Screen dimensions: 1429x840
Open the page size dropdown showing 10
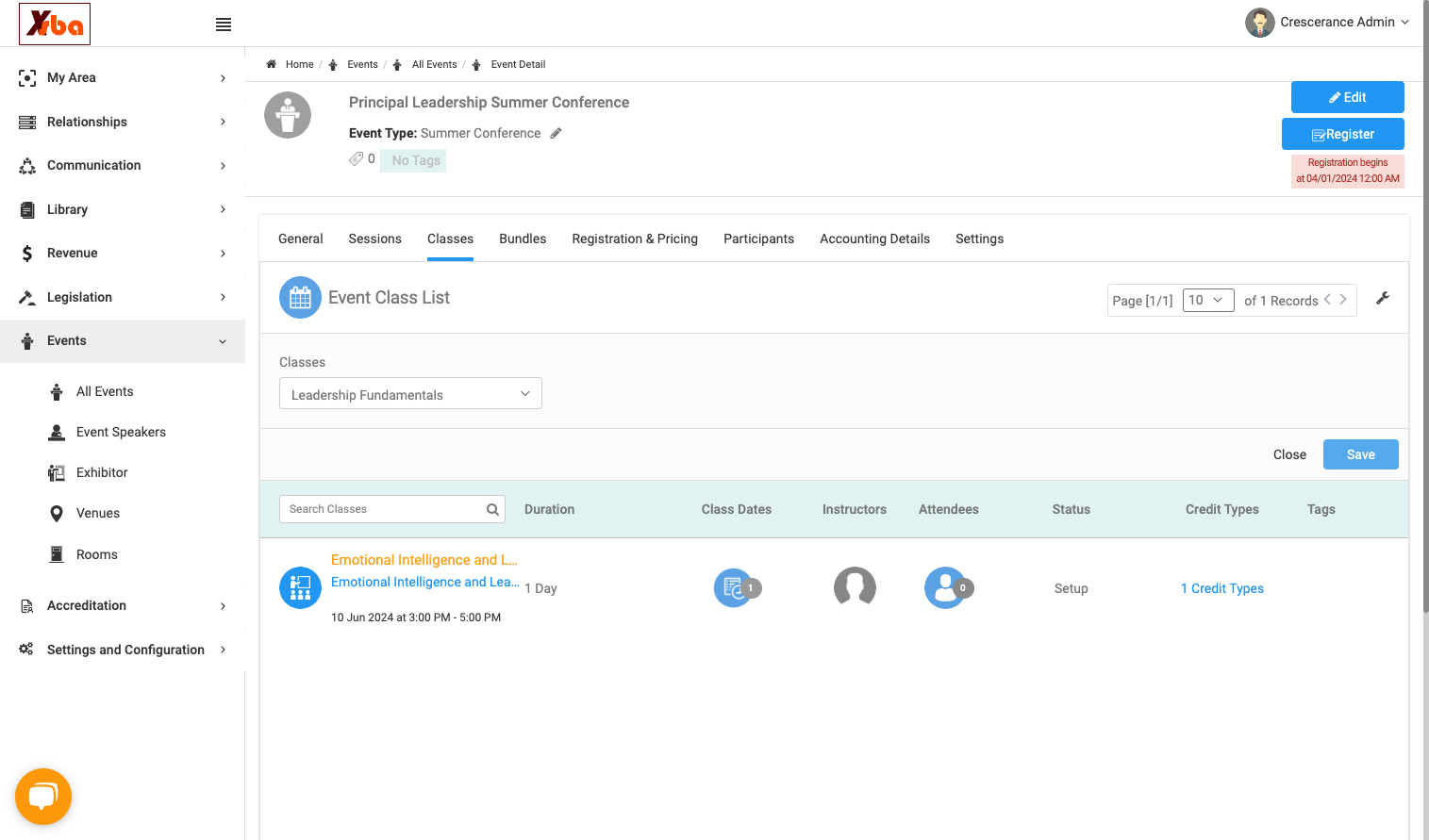point(1208,300)
